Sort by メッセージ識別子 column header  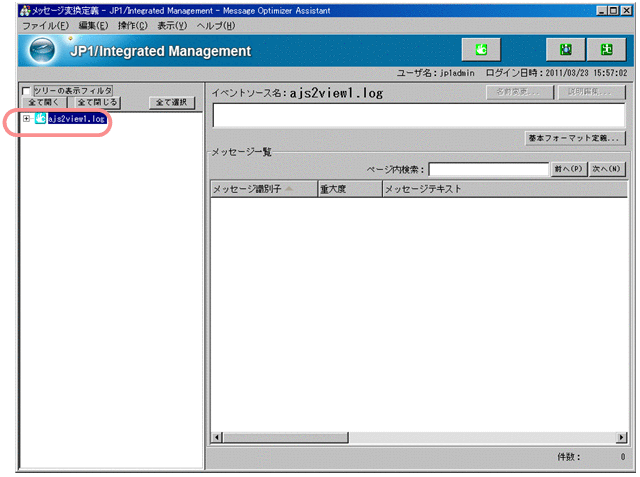[x=264, y=189]
